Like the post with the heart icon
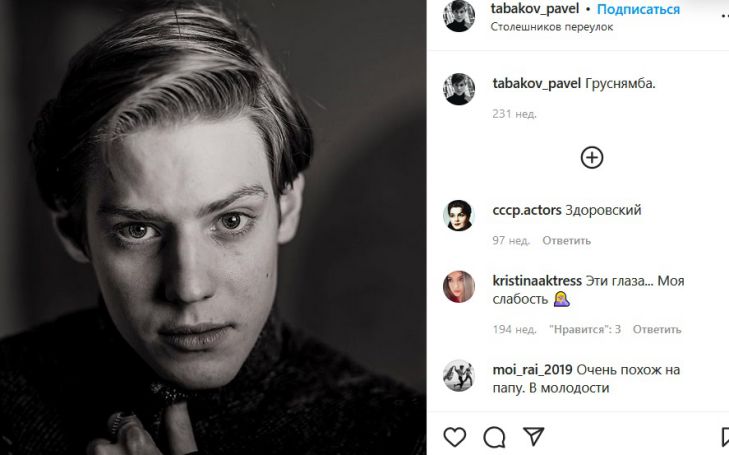The width and height of the screenshot is (729, 455). point(455,437)
